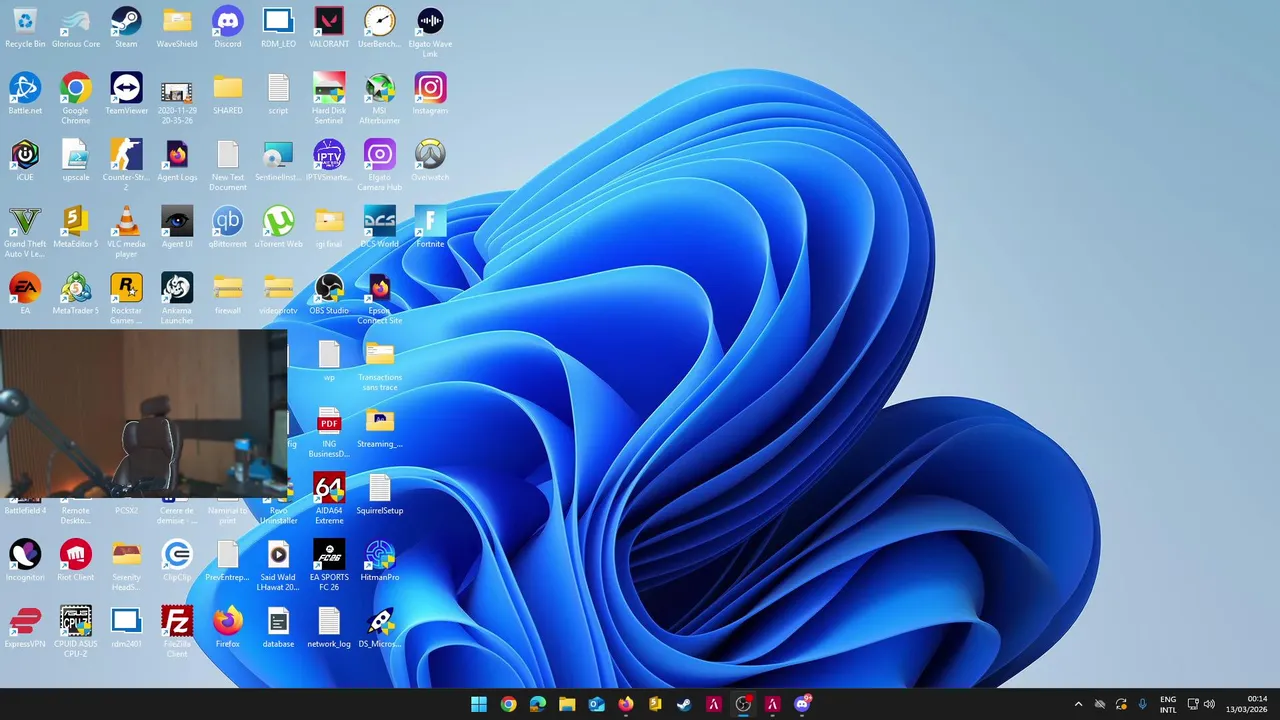Screen dimensions: 1280x720
Task: Open Microsoft Edge from the taskbar
Action: tap(538, 704)
